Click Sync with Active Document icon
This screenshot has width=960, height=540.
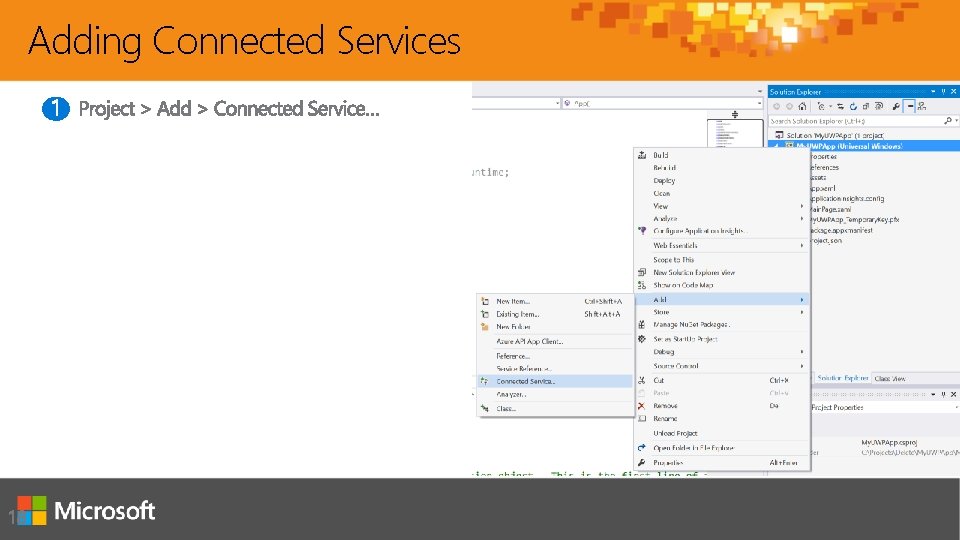[x=841, y=107]
